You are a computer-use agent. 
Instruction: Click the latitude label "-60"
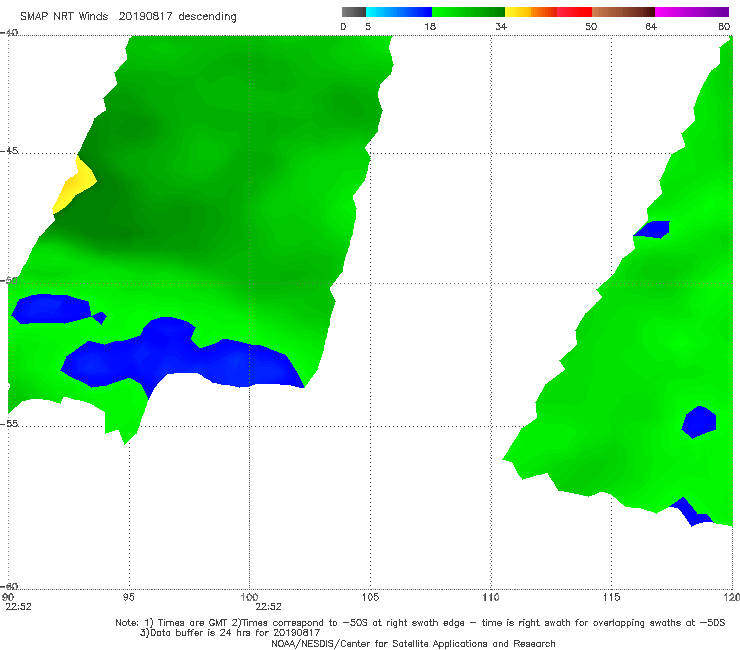(9, 586)
